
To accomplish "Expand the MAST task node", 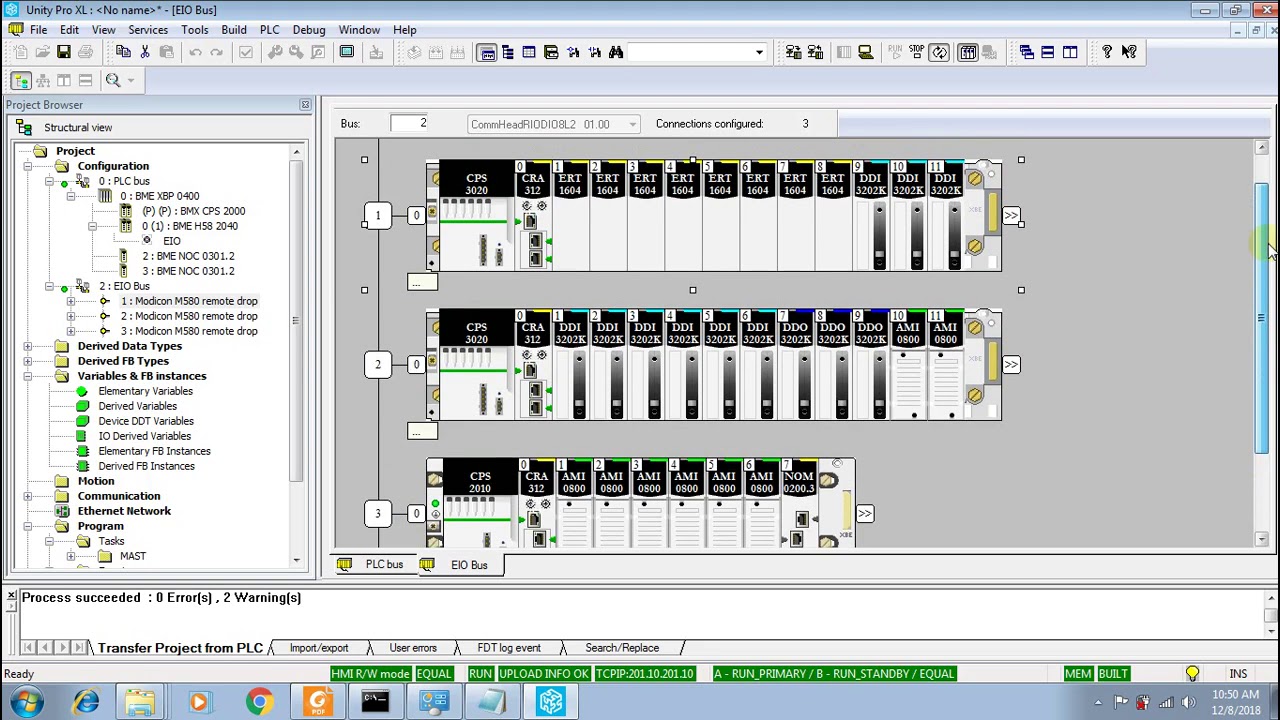I will click(71, 556).
